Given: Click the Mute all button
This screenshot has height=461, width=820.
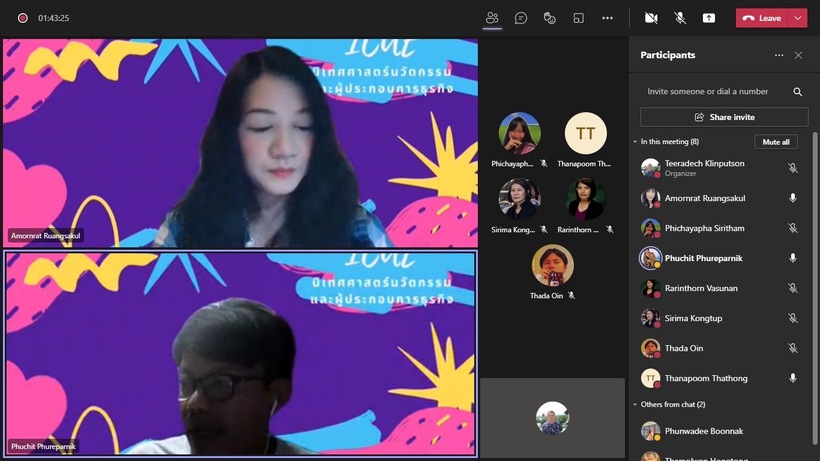Looking at the screenshot, I should click(x=776, y=142).
